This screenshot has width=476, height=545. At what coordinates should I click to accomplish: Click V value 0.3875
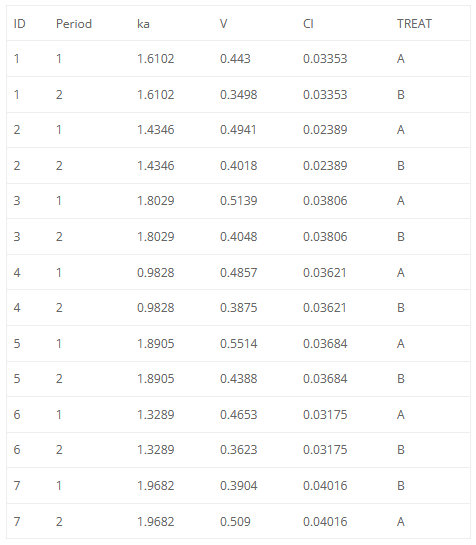click(239, 308)
